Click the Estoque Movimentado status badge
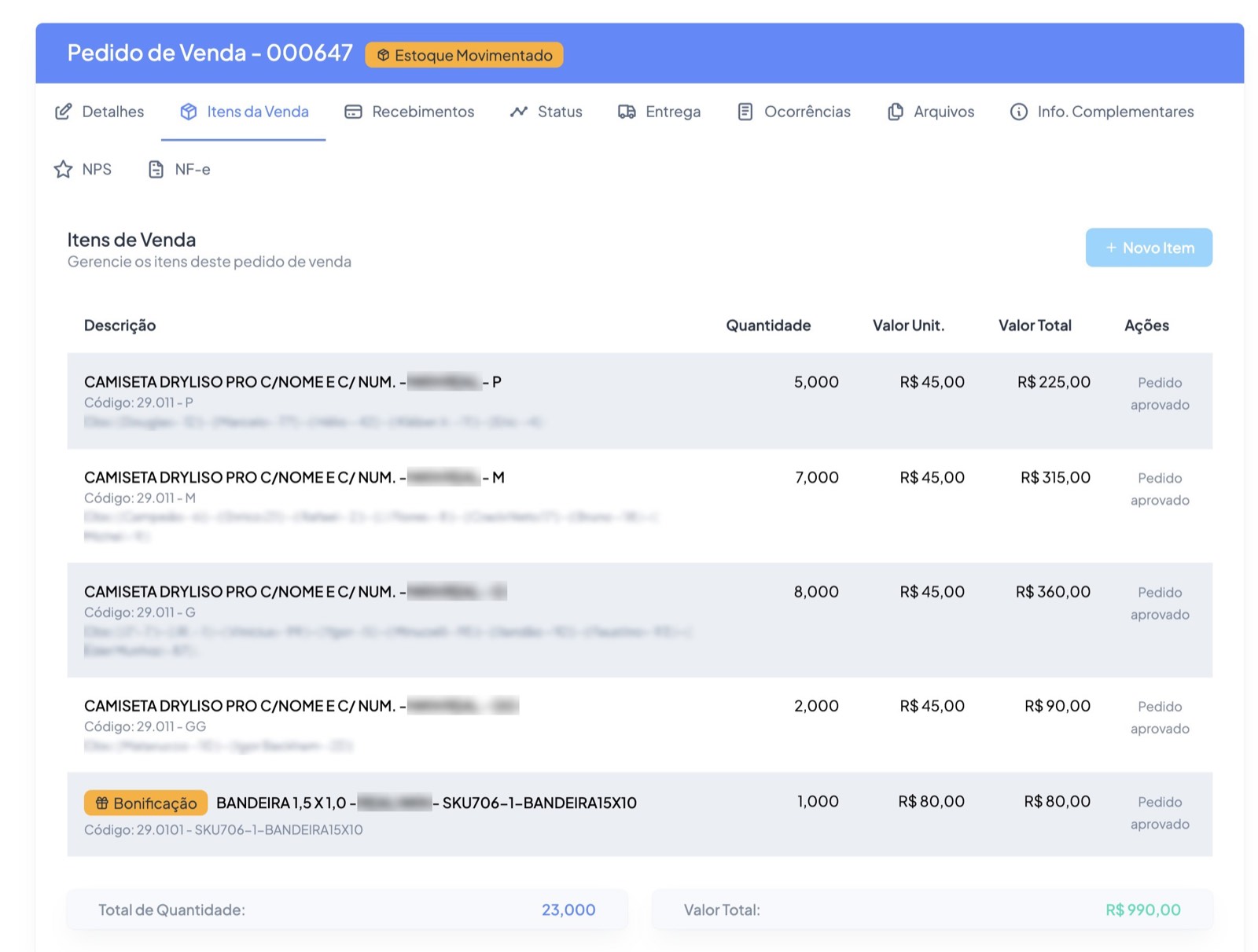This screenshot has height=952, width=1258. pos(464,55)
